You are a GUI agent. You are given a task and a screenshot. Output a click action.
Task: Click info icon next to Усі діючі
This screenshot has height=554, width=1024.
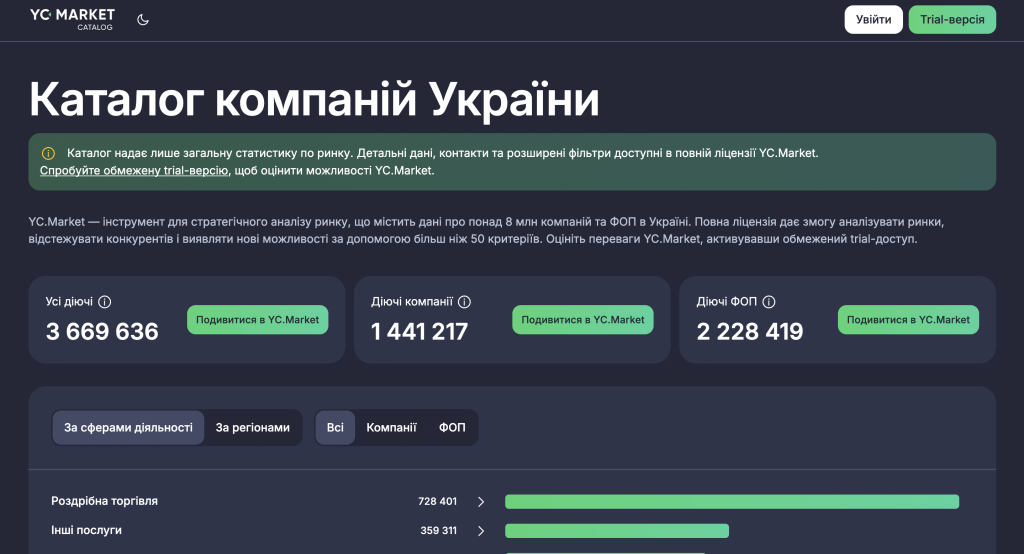[104, 302]
